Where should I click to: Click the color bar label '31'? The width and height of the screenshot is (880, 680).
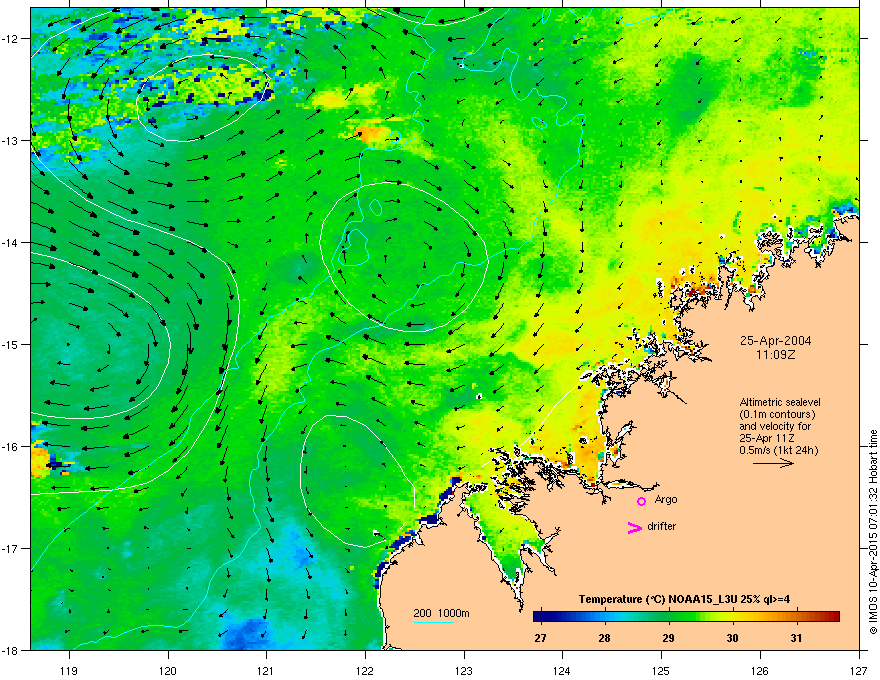click(796, 638)
